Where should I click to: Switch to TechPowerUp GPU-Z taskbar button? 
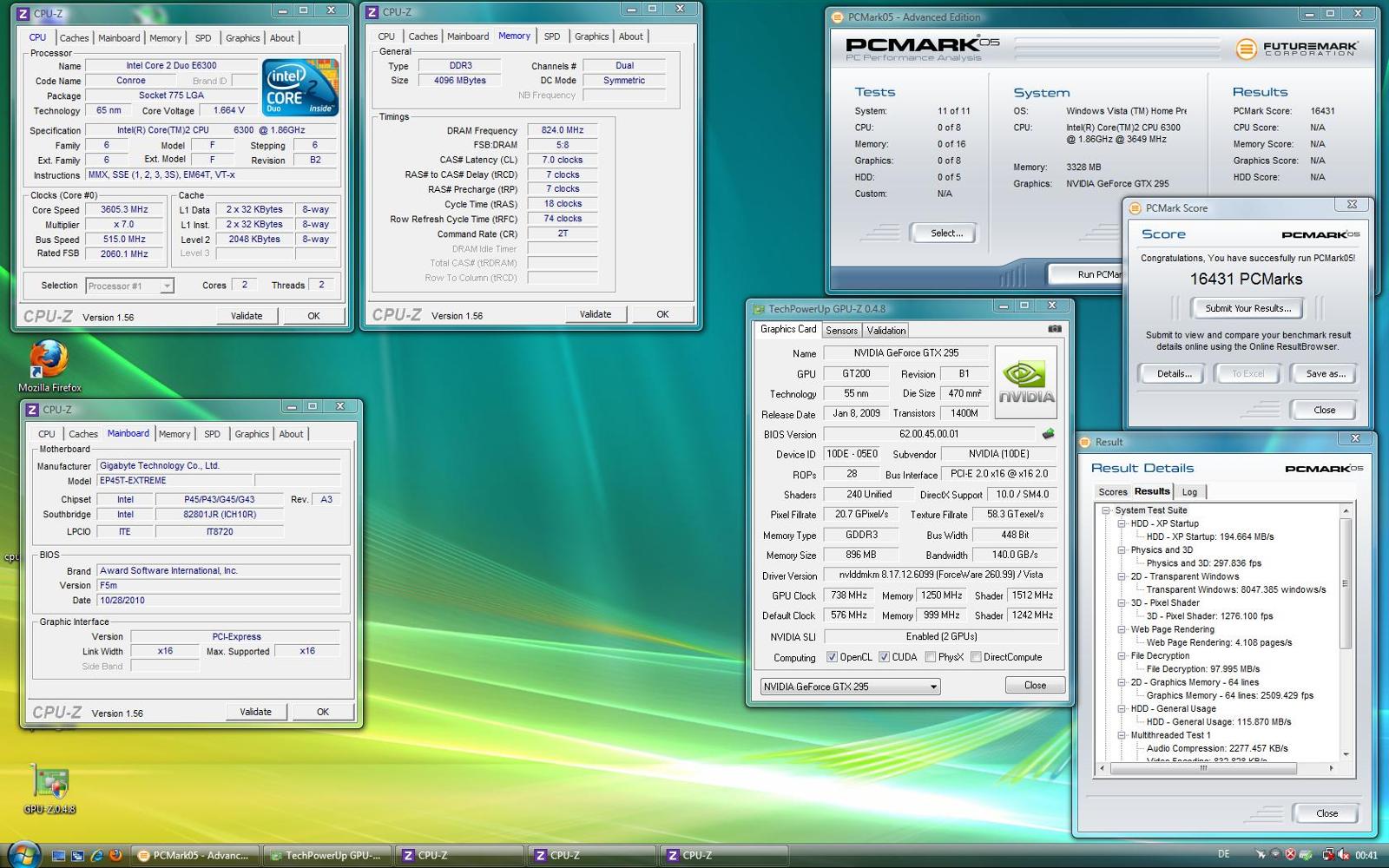(x=327, y=856)
